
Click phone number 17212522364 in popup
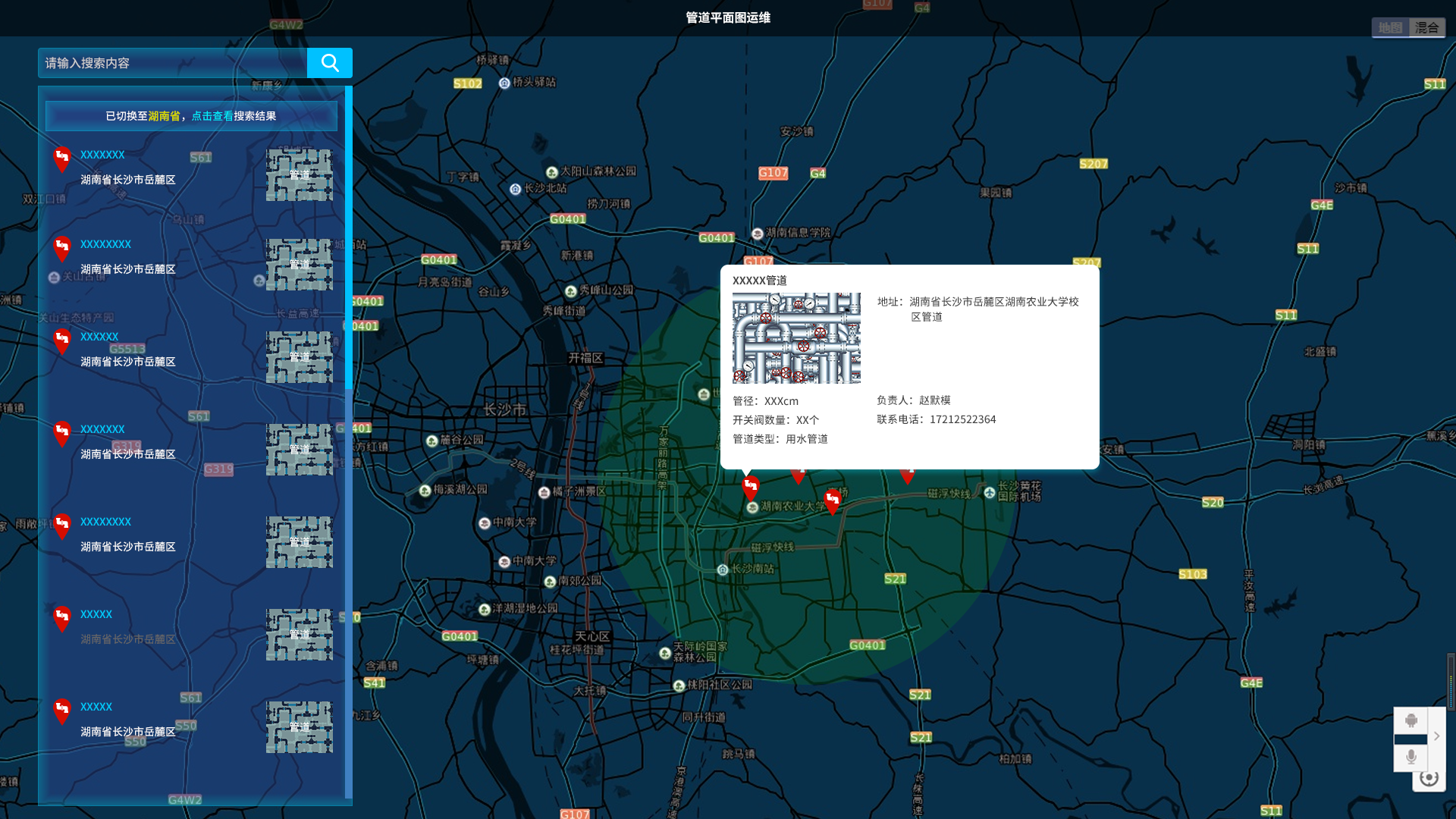coord(963,419)
